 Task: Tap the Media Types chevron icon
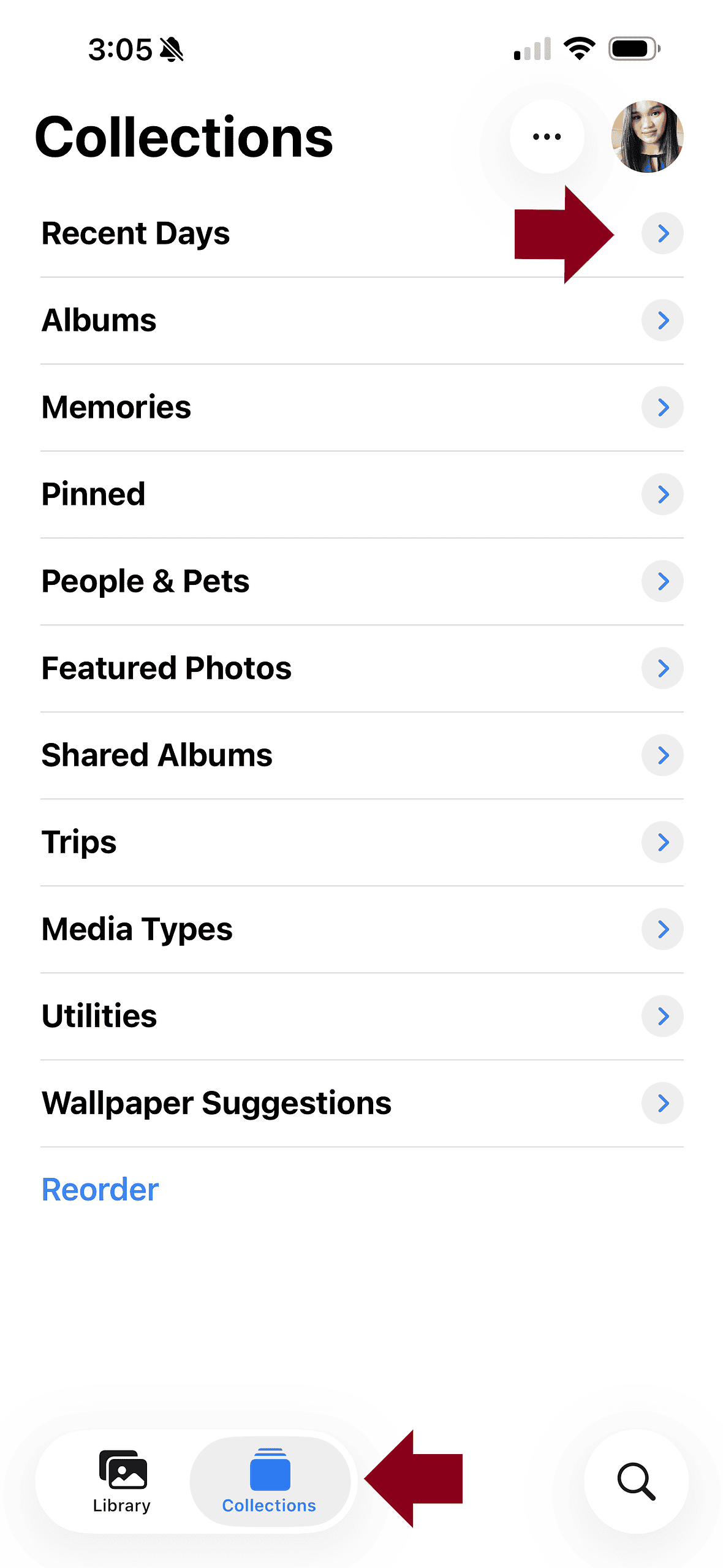[x=662, y=929]
